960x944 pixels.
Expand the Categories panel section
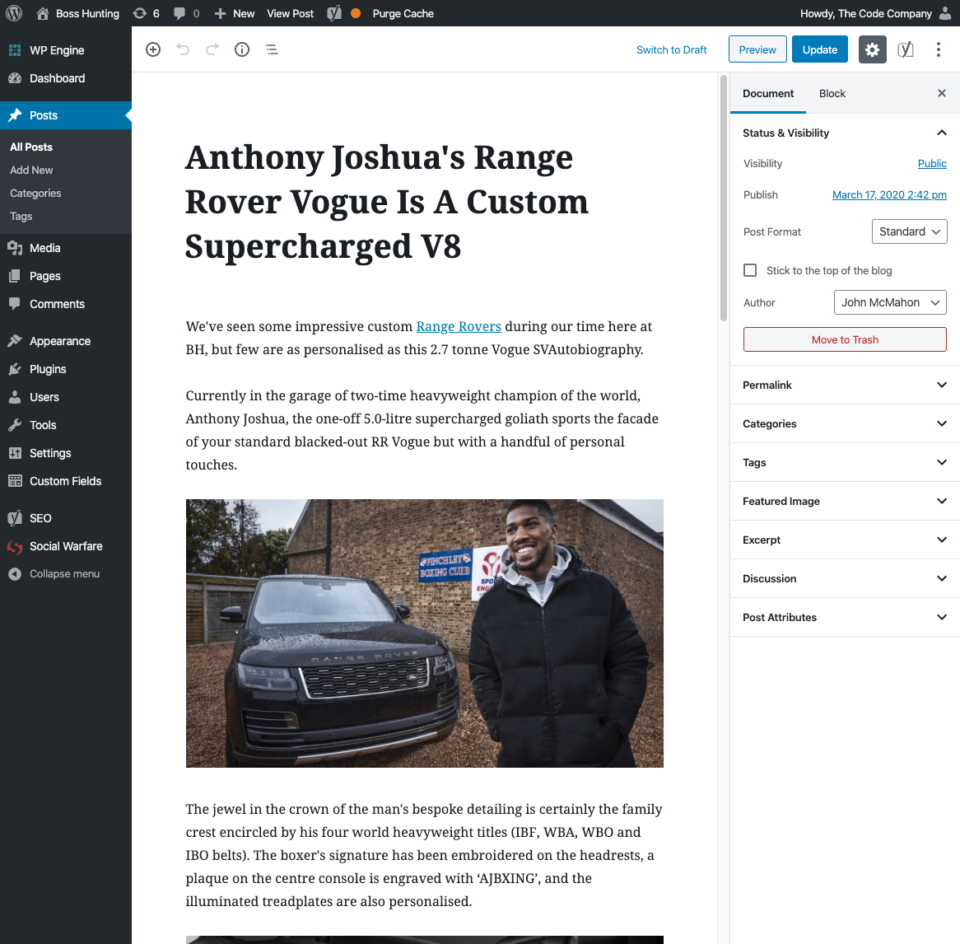(x=845, y=424)
